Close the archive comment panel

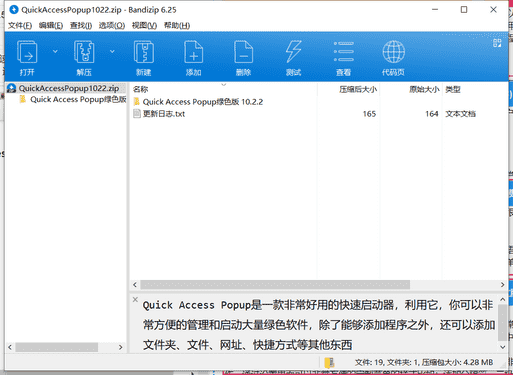click(x=135, y=299)
